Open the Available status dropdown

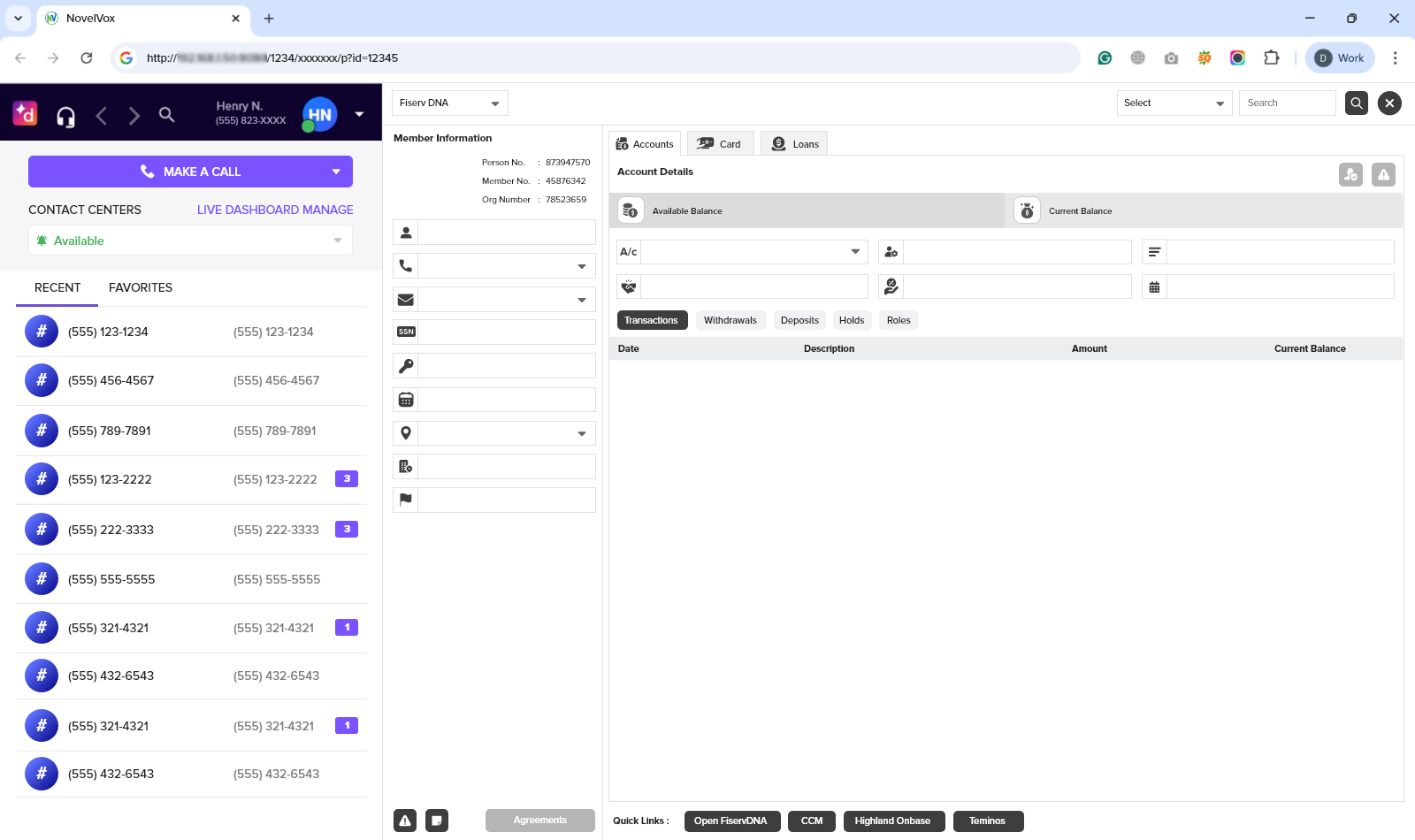tap(190, 241)
